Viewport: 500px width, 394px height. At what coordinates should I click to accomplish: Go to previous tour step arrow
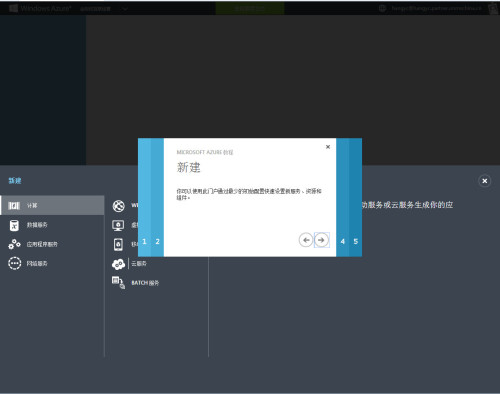pyautogui.click(x=306, y=240)
